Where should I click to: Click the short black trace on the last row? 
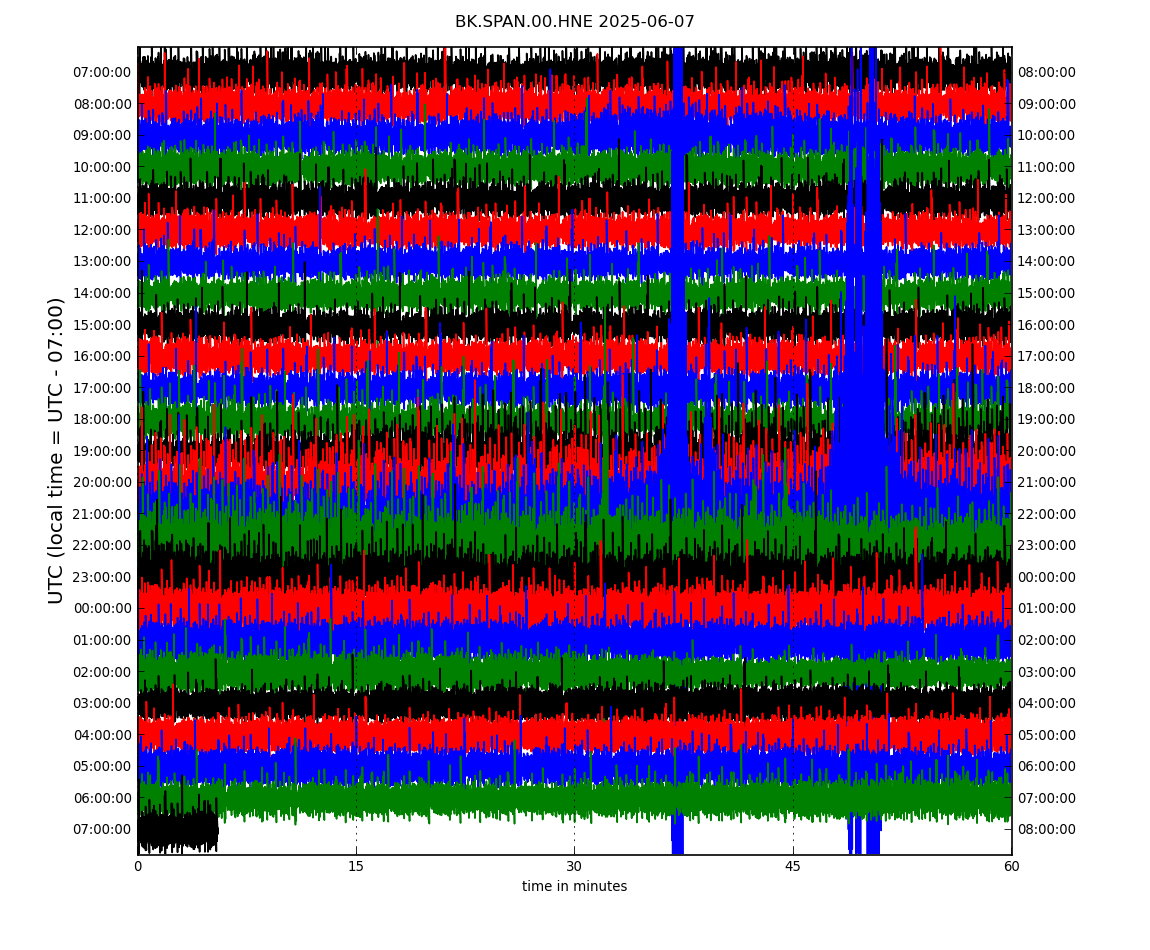point(178,831)
